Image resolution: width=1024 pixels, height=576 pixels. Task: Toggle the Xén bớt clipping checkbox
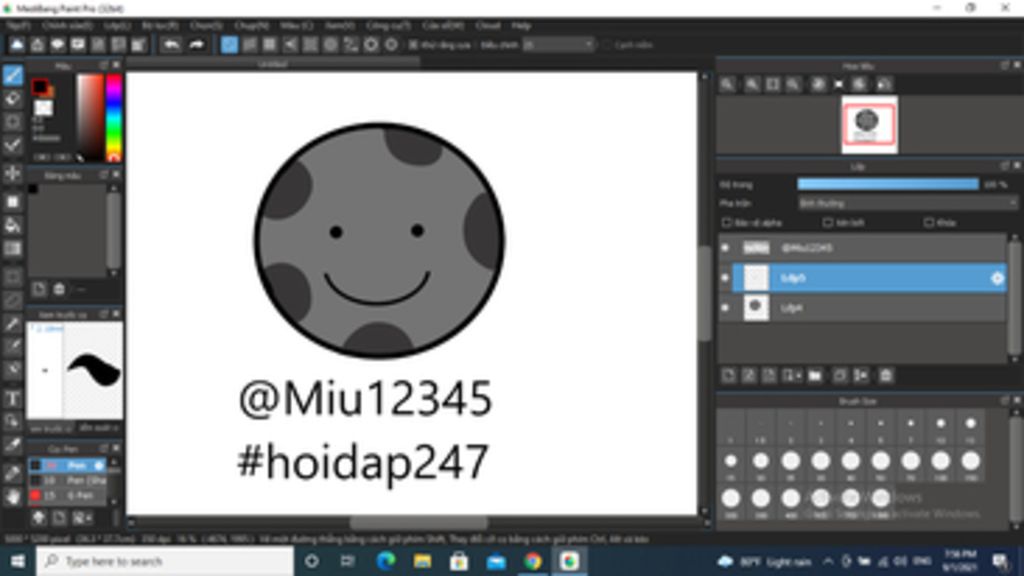pos(827,223)
